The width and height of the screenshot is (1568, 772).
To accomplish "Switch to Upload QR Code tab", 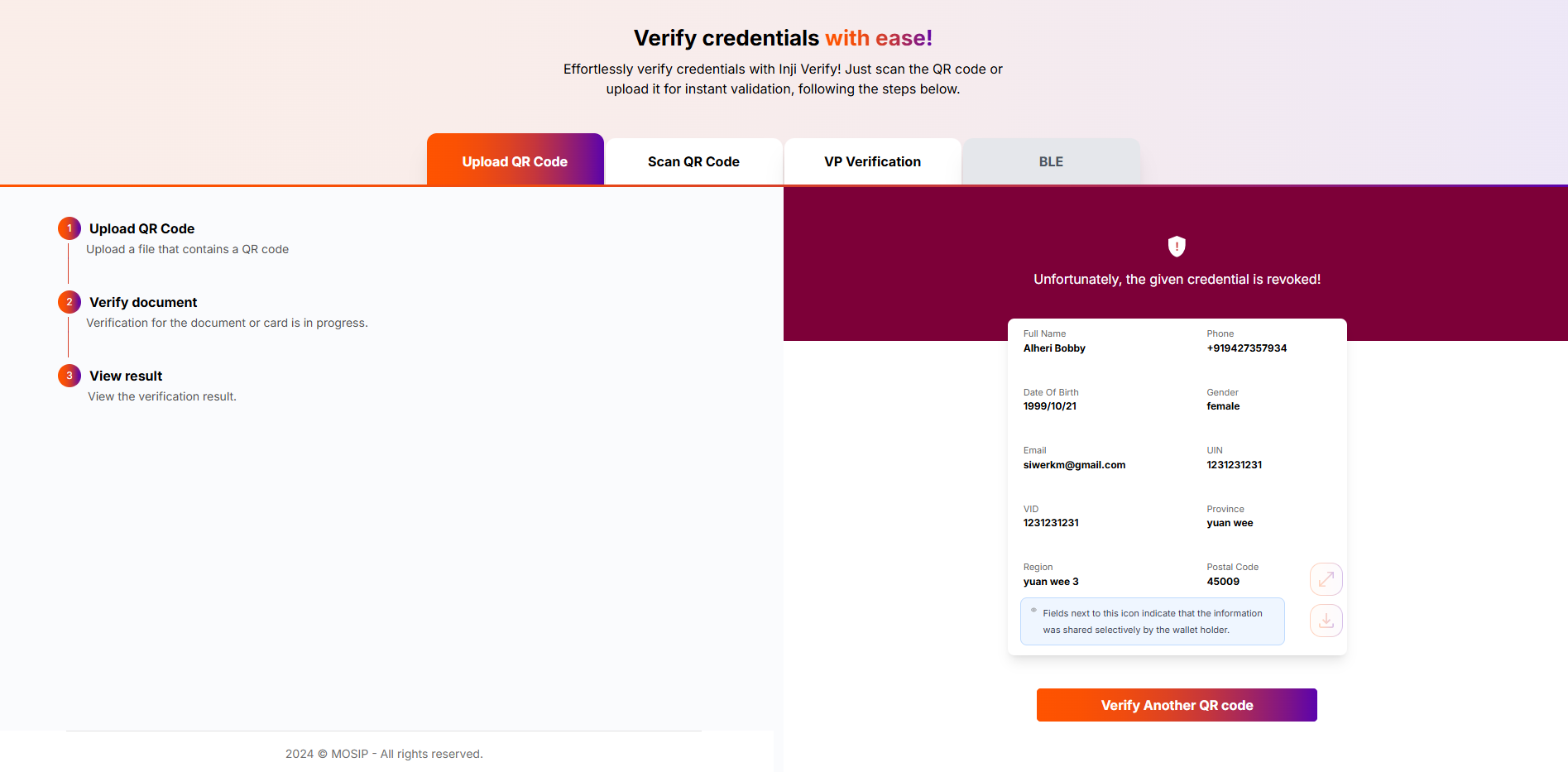I will (515, 161).
